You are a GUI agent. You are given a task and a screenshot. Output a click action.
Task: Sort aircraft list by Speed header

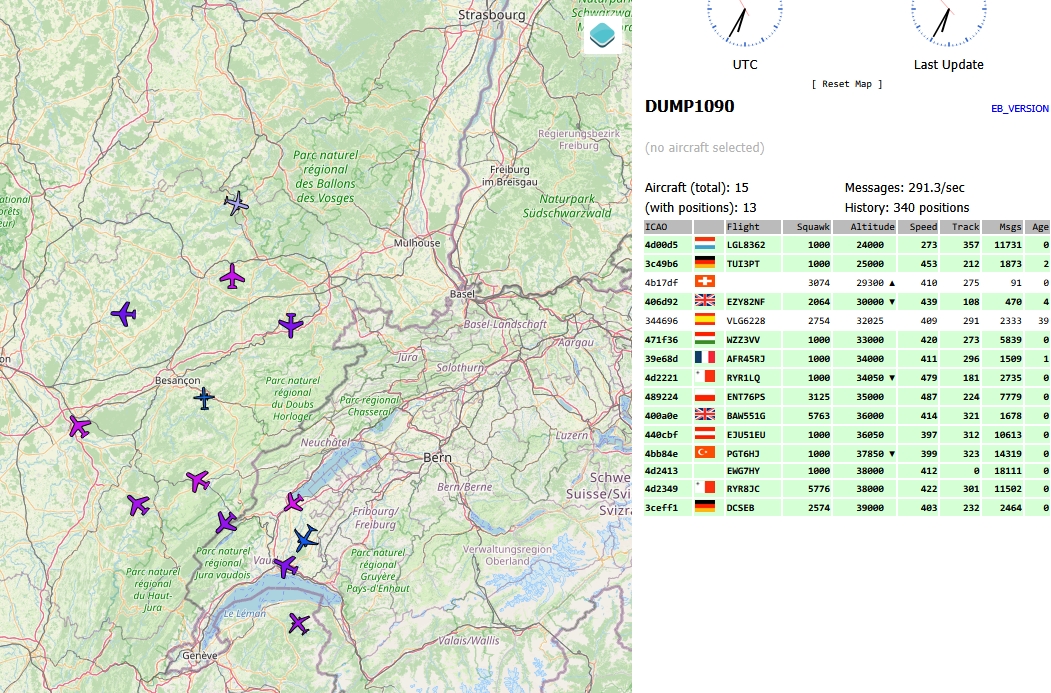pyautogui.click(x=923, y=227)
